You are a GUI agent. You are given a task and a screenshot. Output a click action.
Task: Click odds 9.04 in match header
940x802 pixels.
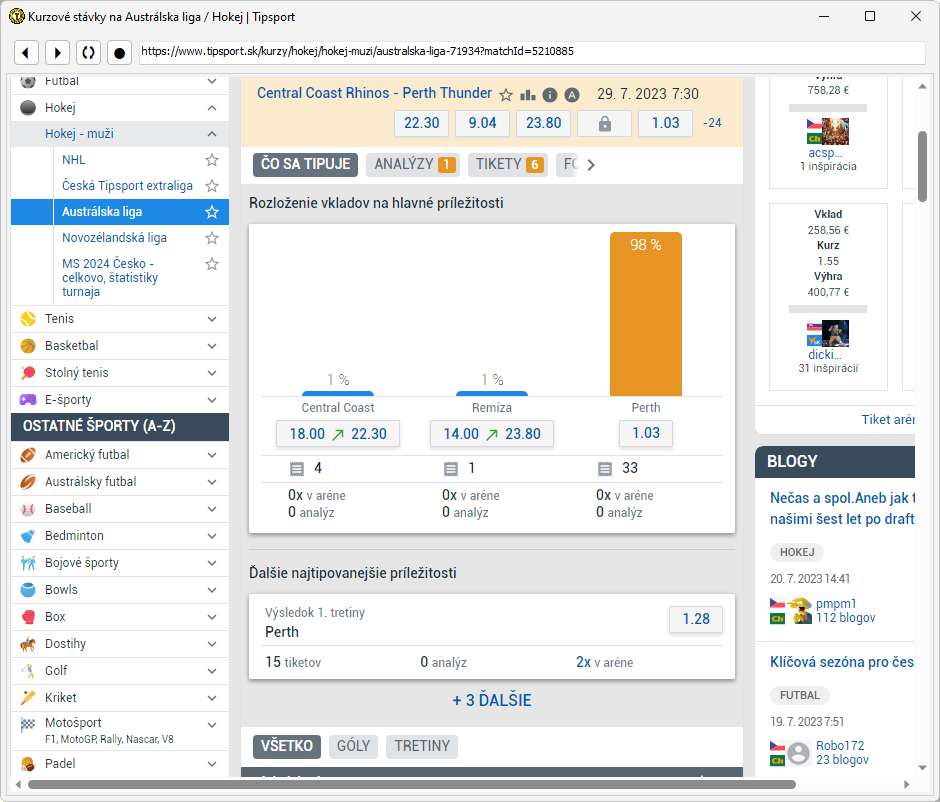[483, 123]
